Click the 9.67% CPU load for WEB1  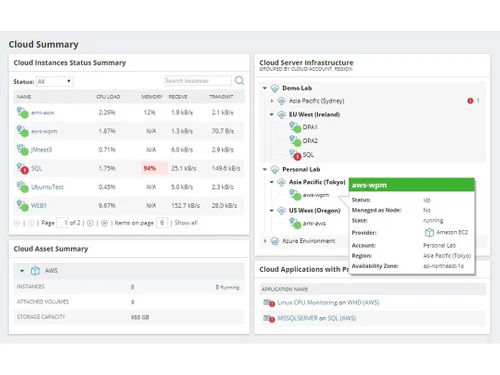coord(107,206)
